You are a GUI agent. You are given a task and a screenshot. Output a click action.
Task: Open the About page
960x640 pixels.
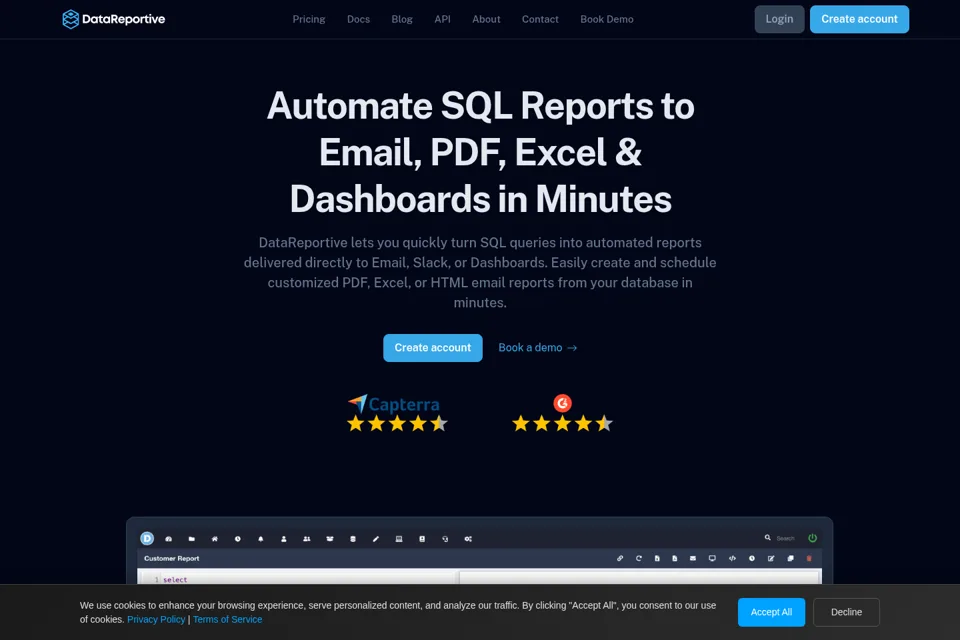click(x=486, y=19)
